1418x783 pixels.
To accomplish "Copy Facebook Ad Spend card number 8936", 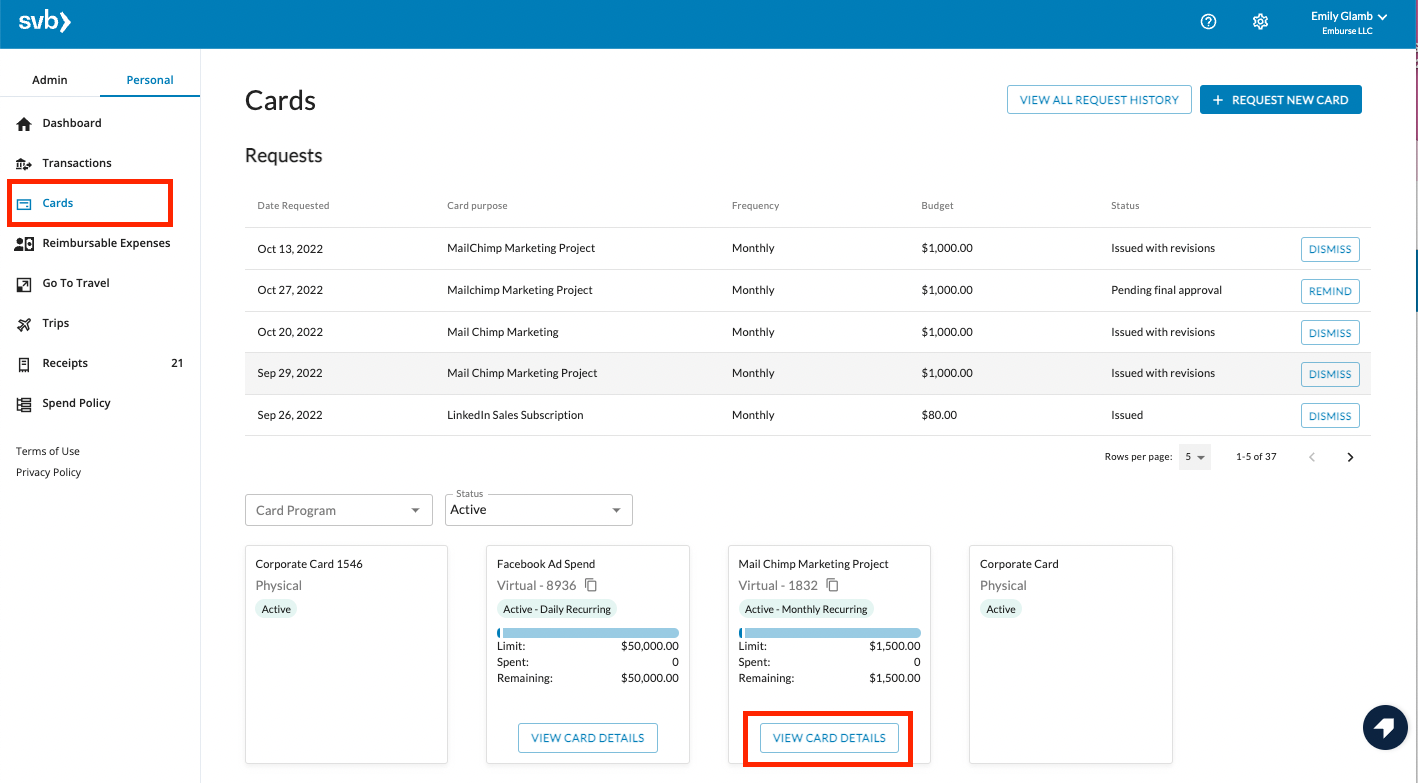I will point(591,585).
